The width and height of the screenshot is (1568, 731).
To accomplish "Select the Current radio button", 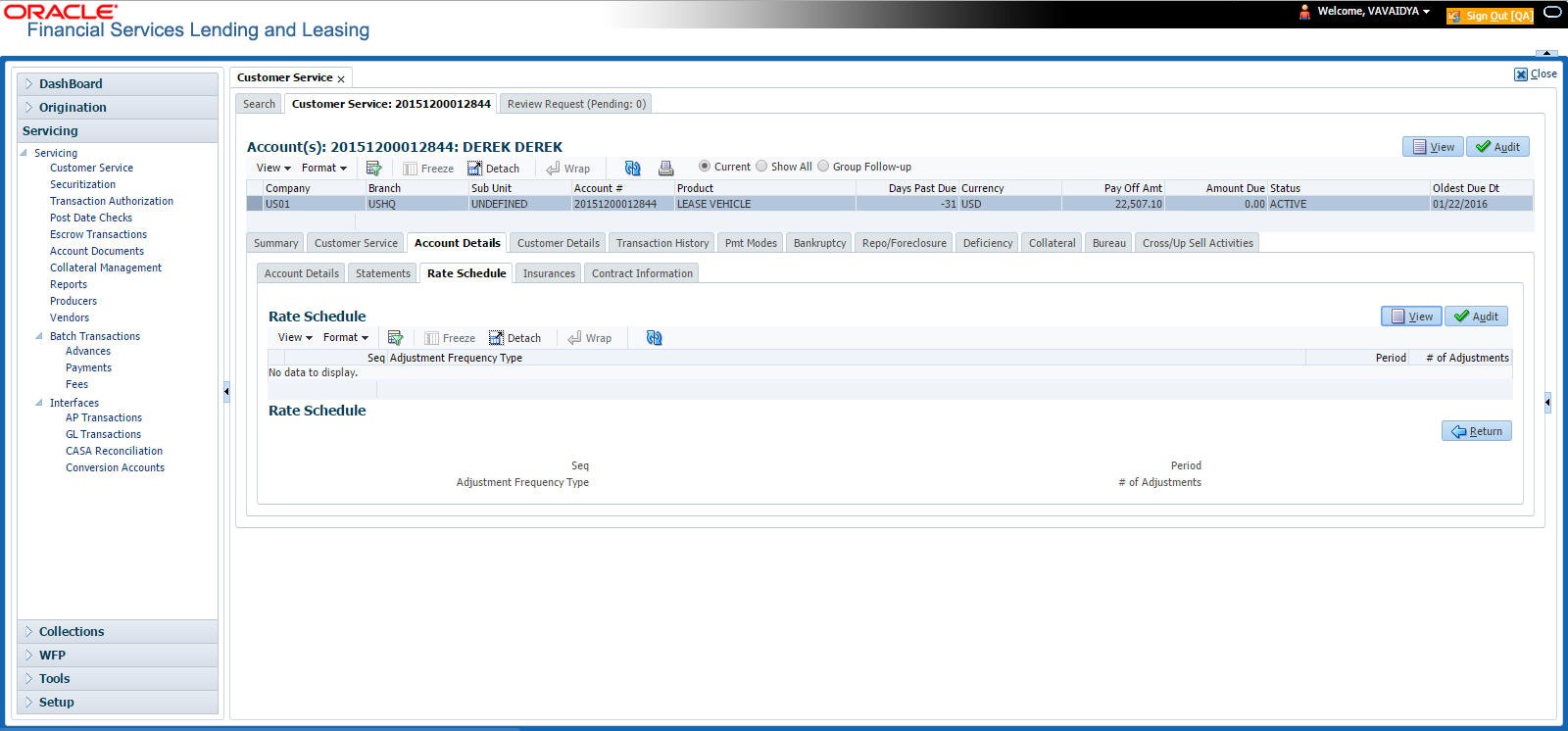I will [705, 167].
